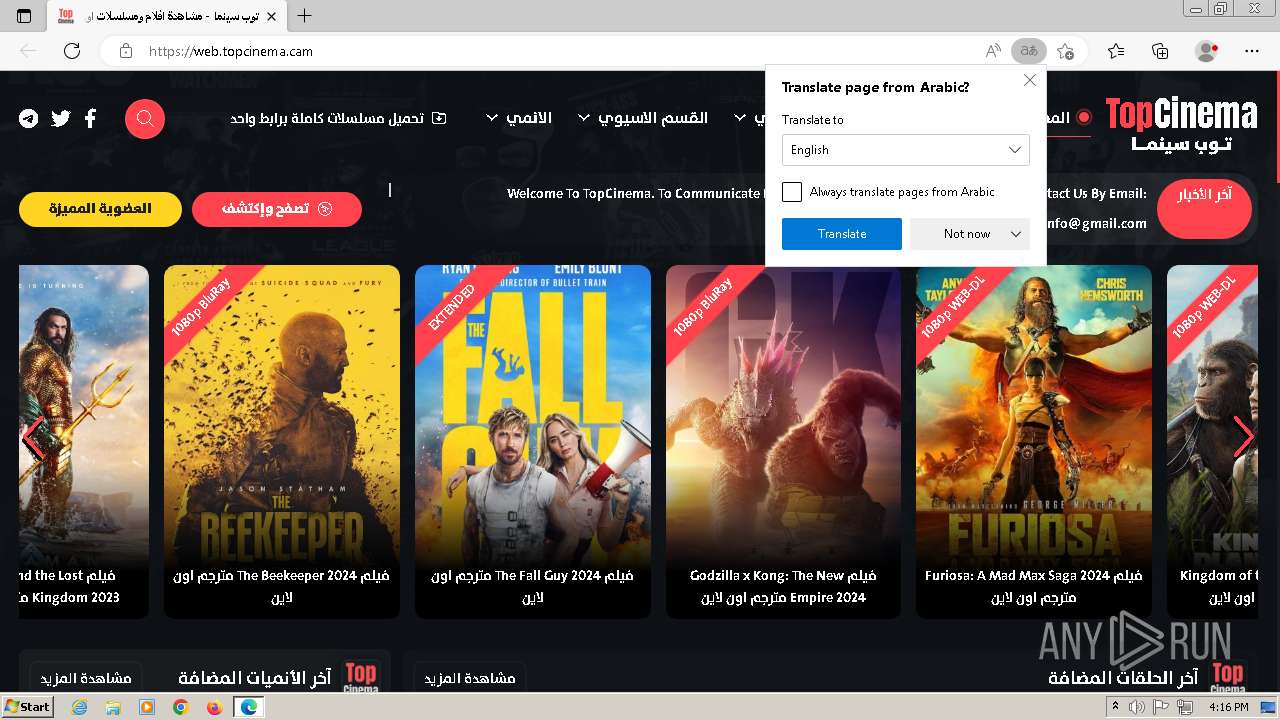Viewport: 1280px width, 720px height.
Task: Open the Facebook social link
Action: coord(90,119)
